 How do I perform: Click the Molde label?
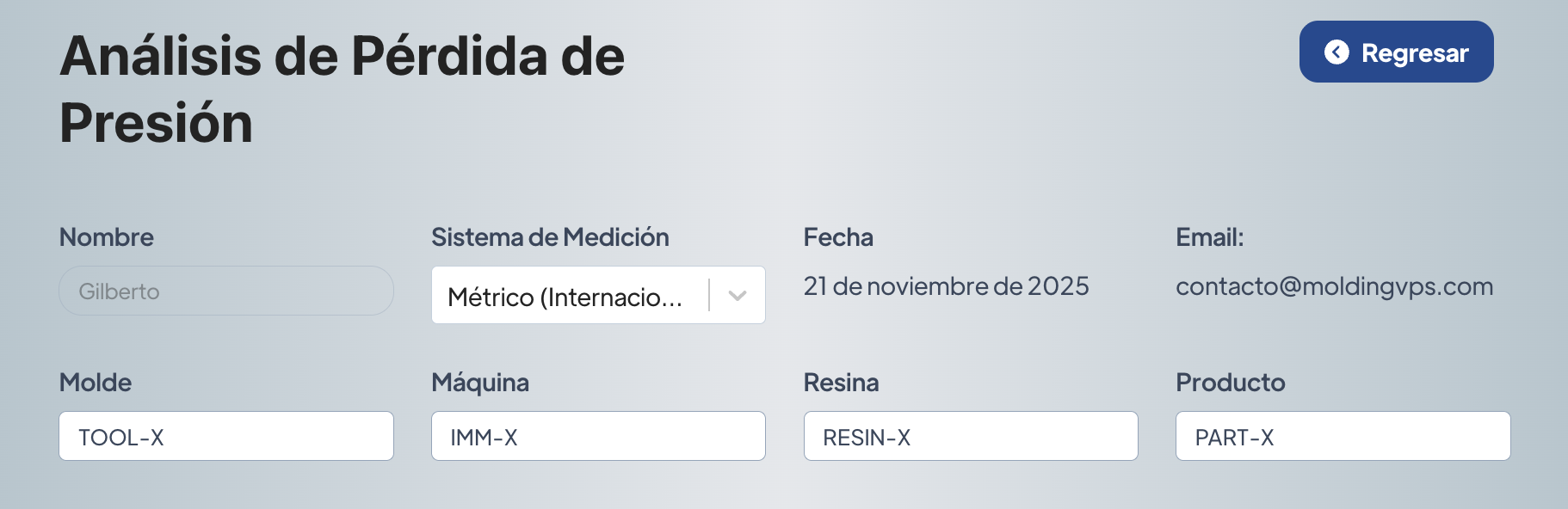(96, 383)
